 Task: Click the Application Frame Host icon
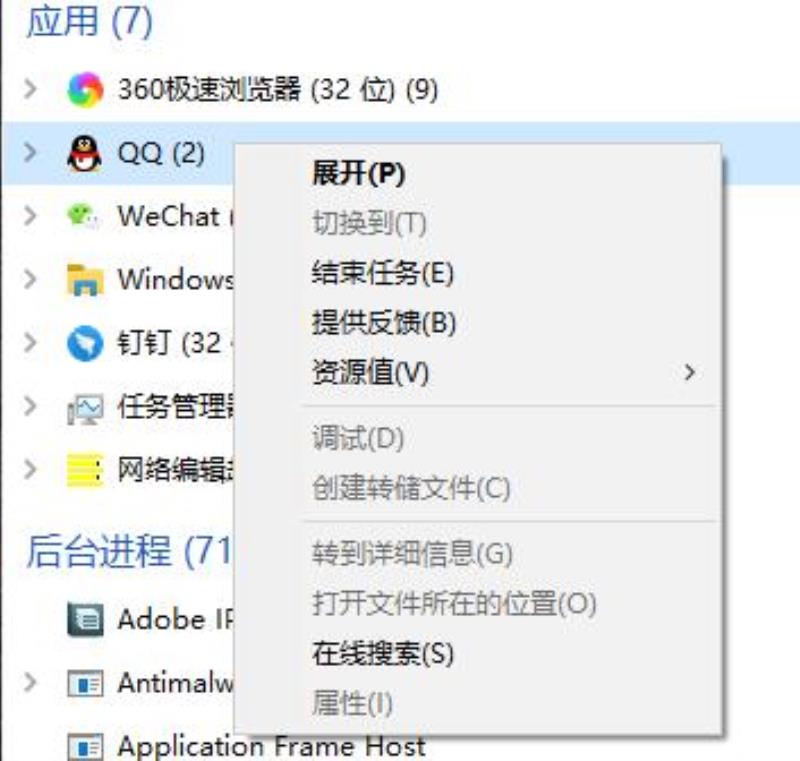[x=85, y=747]
